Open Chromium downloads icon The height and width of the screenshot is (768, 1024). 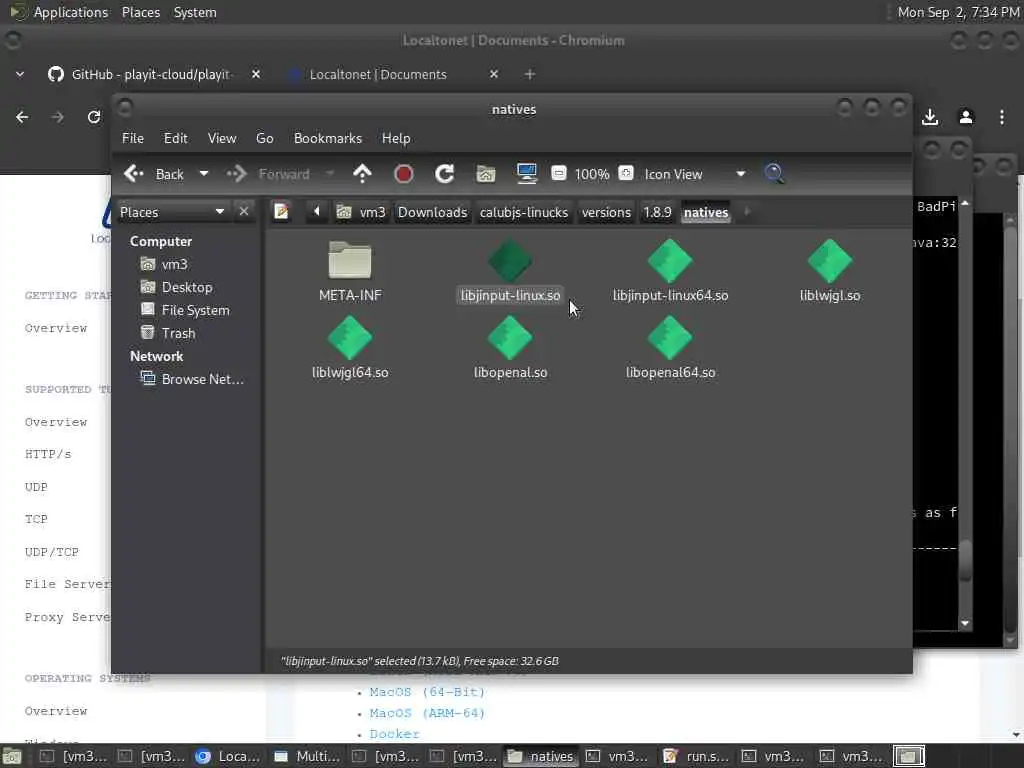930,117
